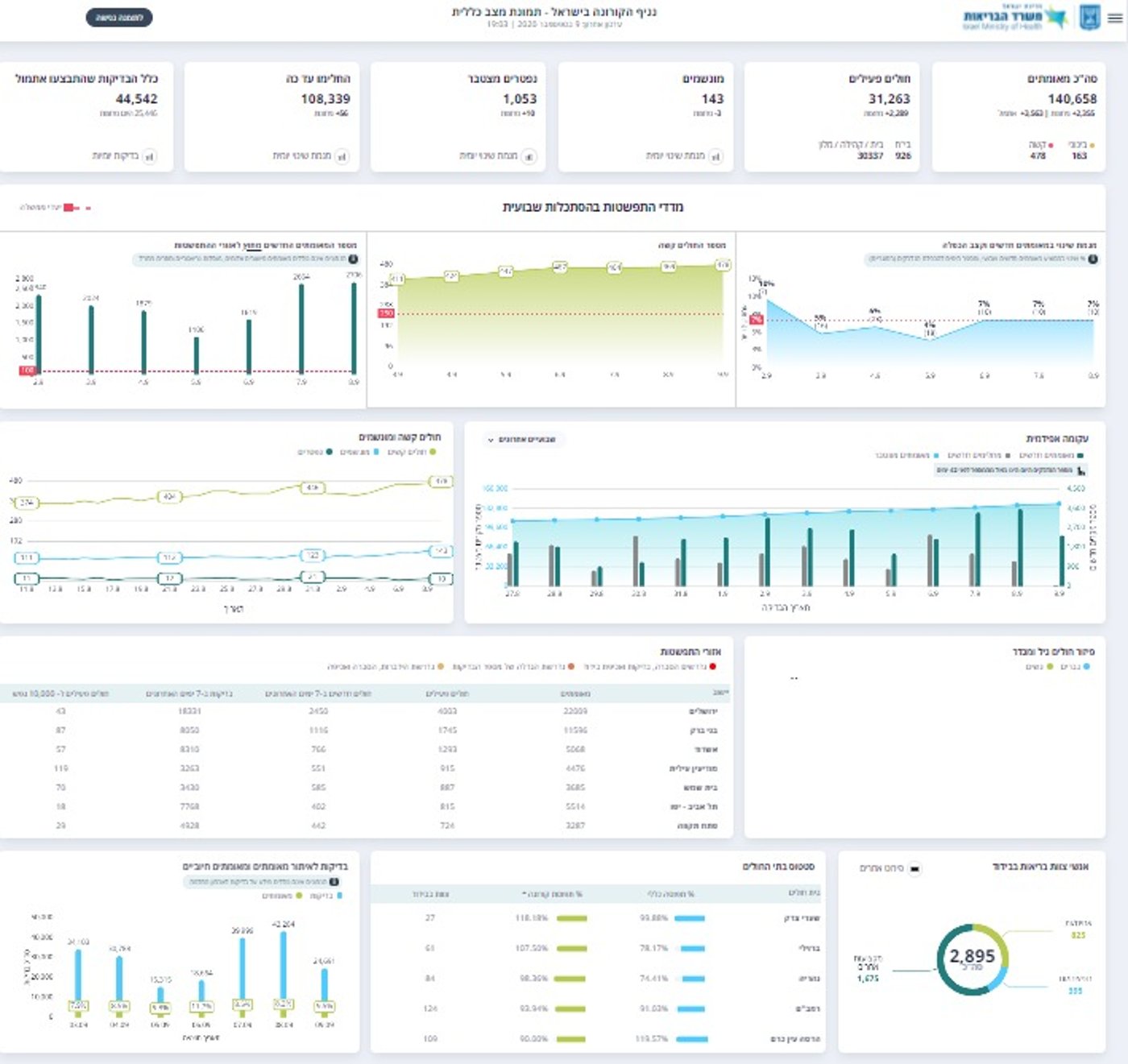The height and width of the screenshot is (1064, 1128).
Task: Click the 2450 cell in spread table
Action: 318,711
